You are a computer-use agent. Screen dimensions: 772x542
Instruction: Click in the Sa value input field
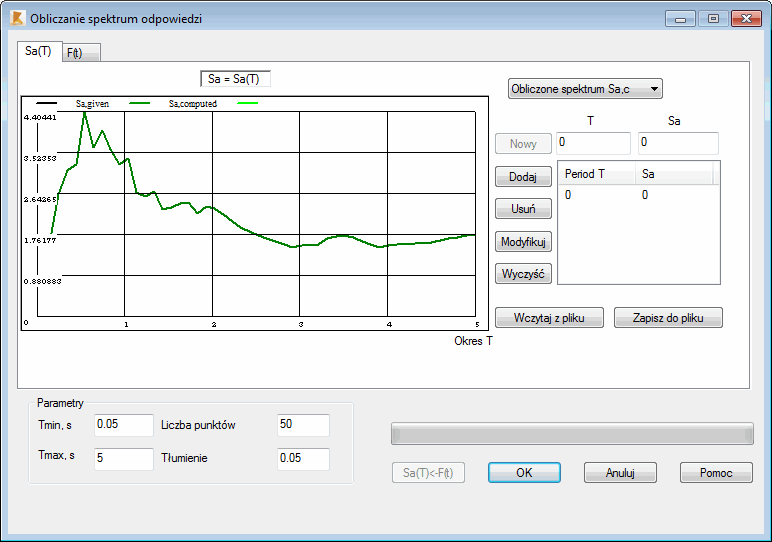click(678, 143)
